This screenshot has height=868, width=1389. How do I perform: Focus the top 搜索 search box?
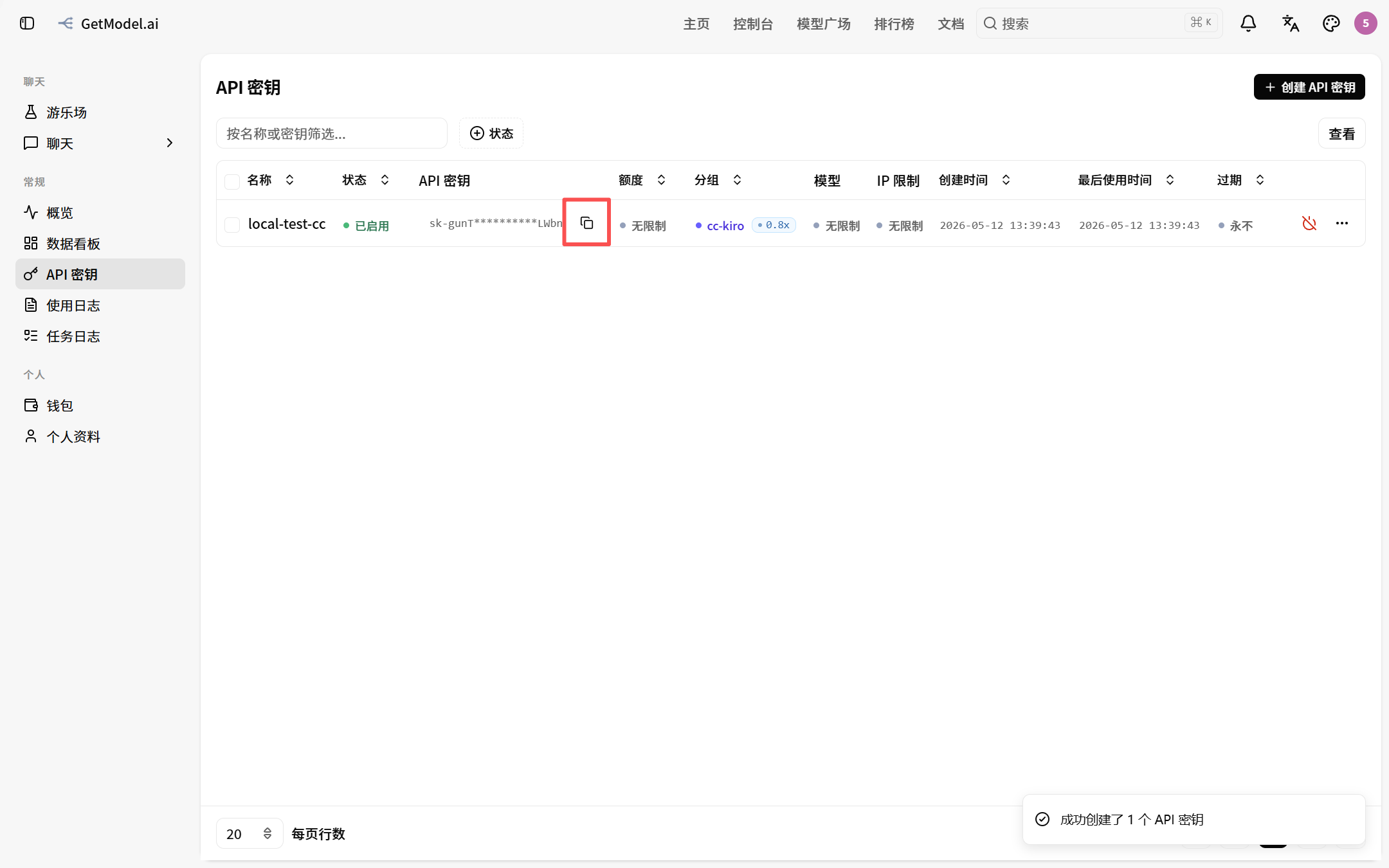click(1100, 24)
